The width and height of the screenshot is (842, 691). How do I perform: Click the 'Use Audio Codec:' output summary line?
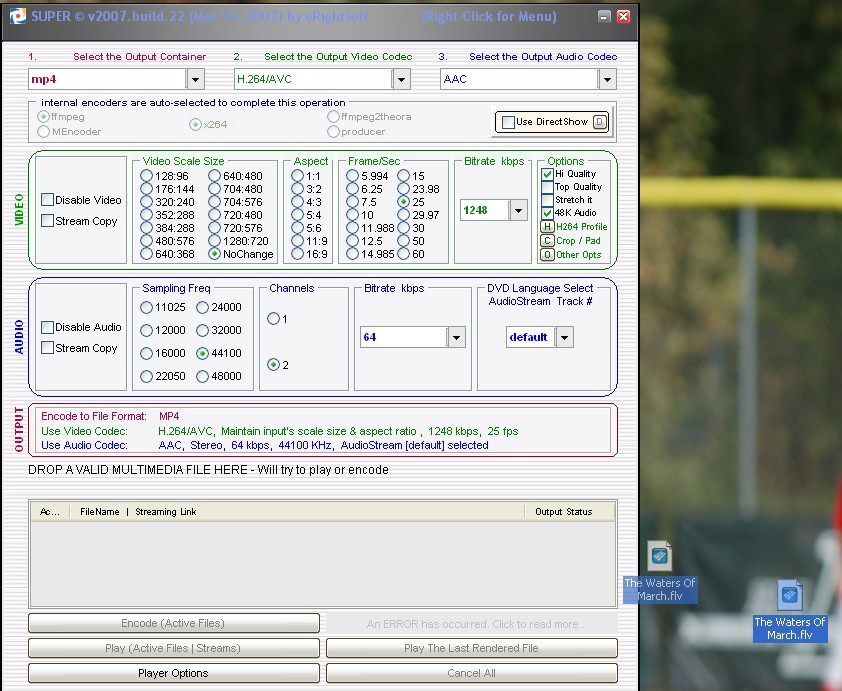[265, 445]
